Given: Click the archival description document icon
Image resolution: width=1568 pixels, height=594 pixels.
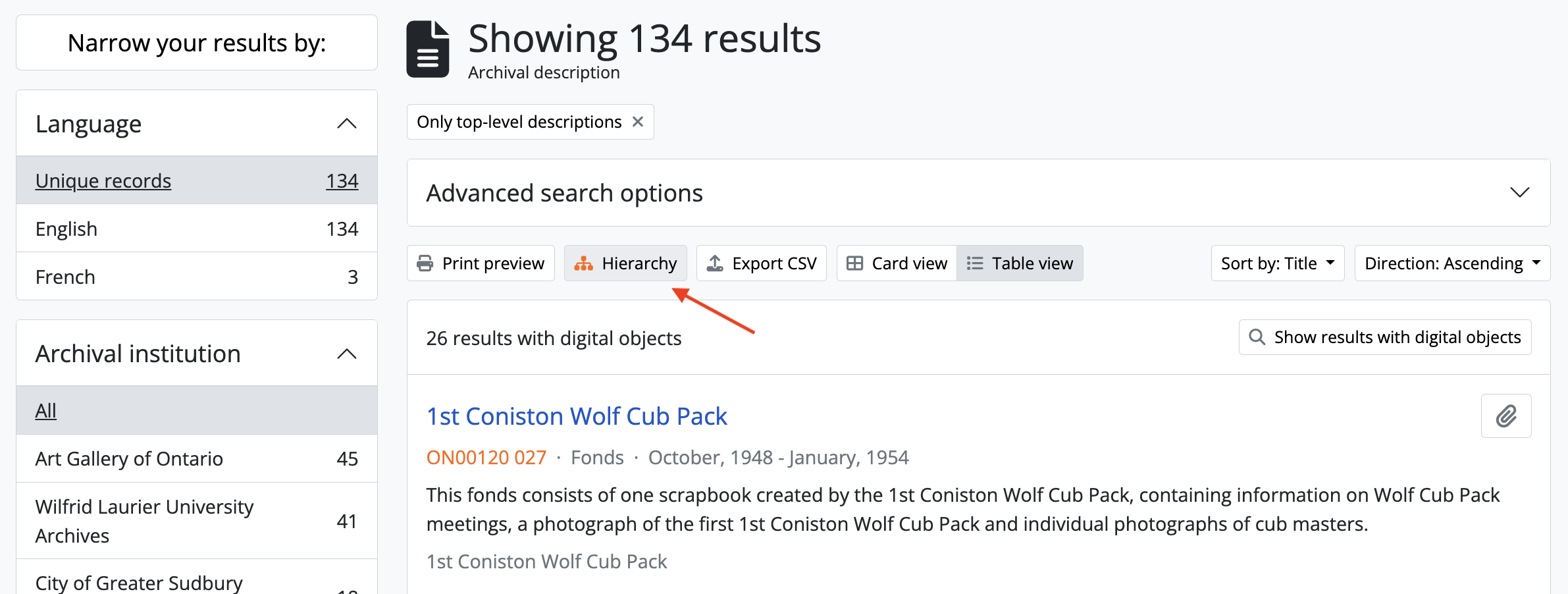Looking at the screenshot, I should click(428, 49).
